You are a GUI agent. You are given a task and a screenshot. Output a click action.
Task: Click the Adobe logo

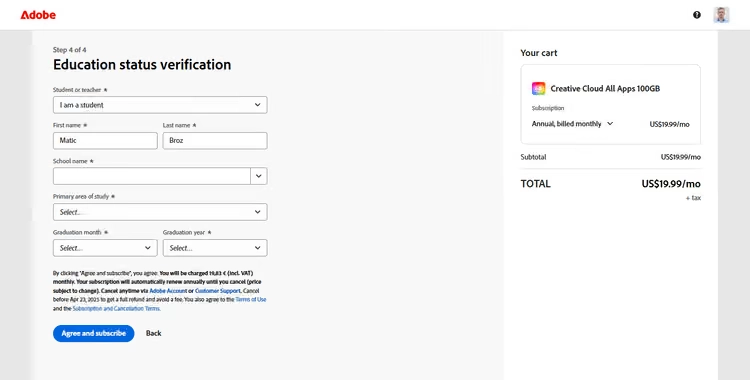(38, 15)
